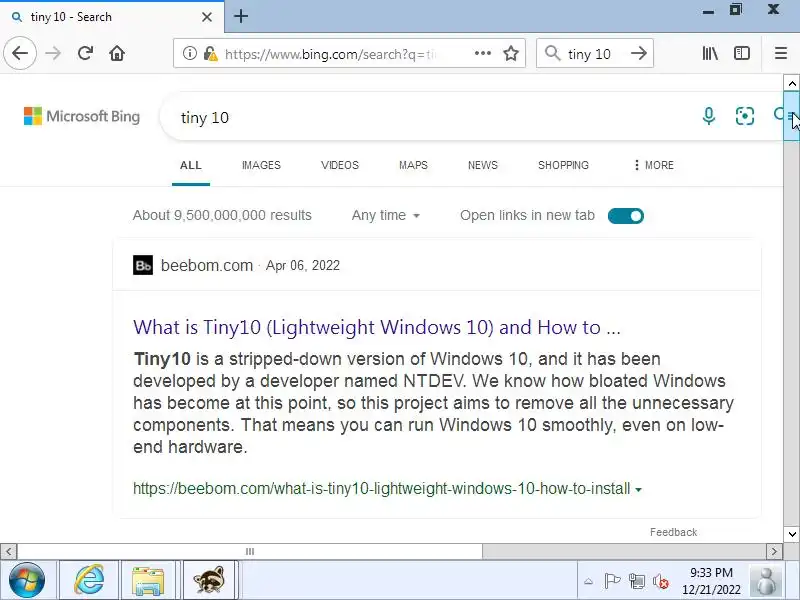Click the Feedback link
The image size is (800, 600).
[673, 532]
